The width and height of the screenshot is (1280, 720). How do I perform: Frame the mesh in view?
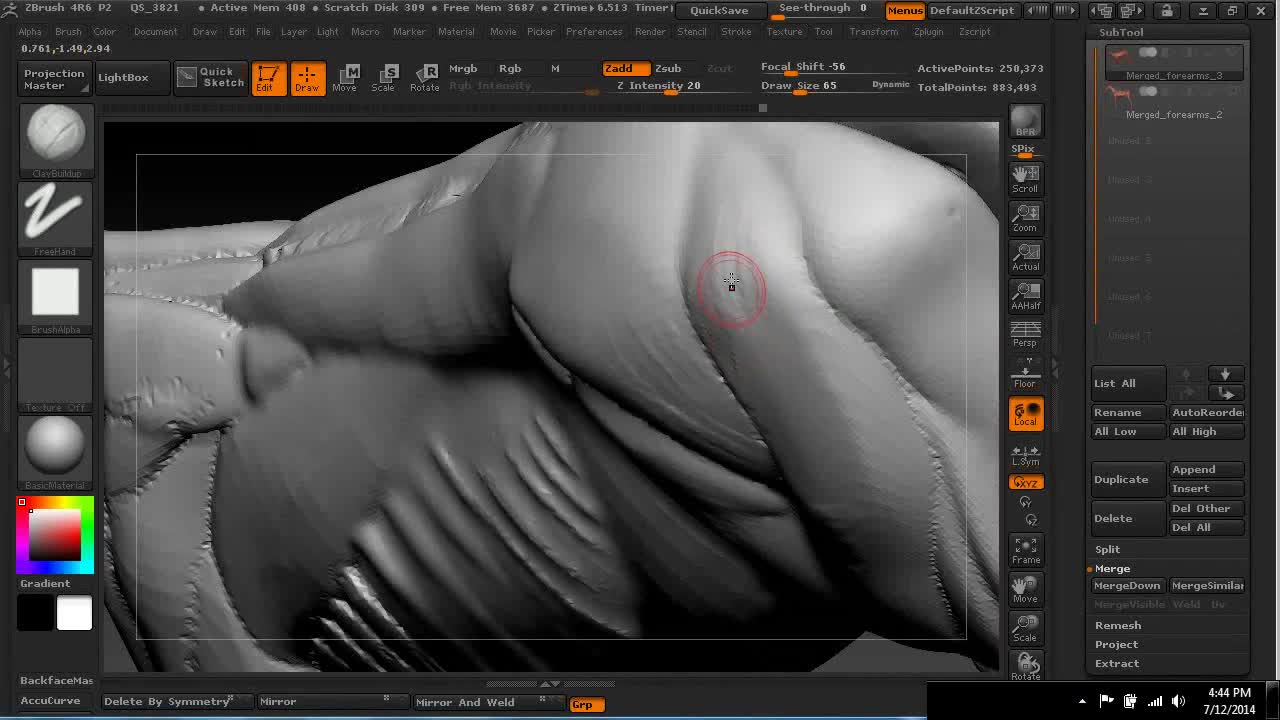pyautogui.click(x=1026, y=551)
